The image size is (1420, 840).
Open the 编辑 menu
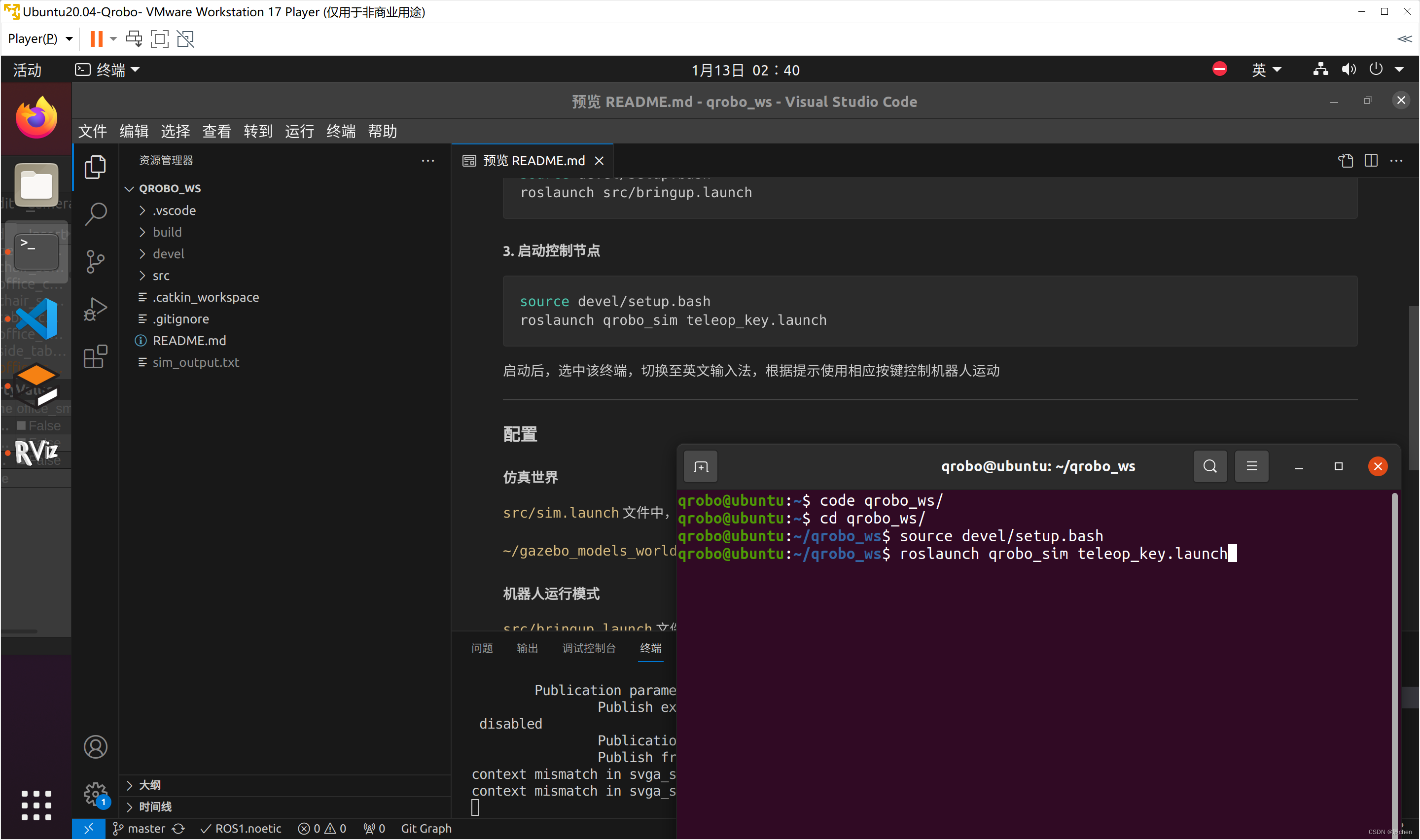tap(134, 131)
